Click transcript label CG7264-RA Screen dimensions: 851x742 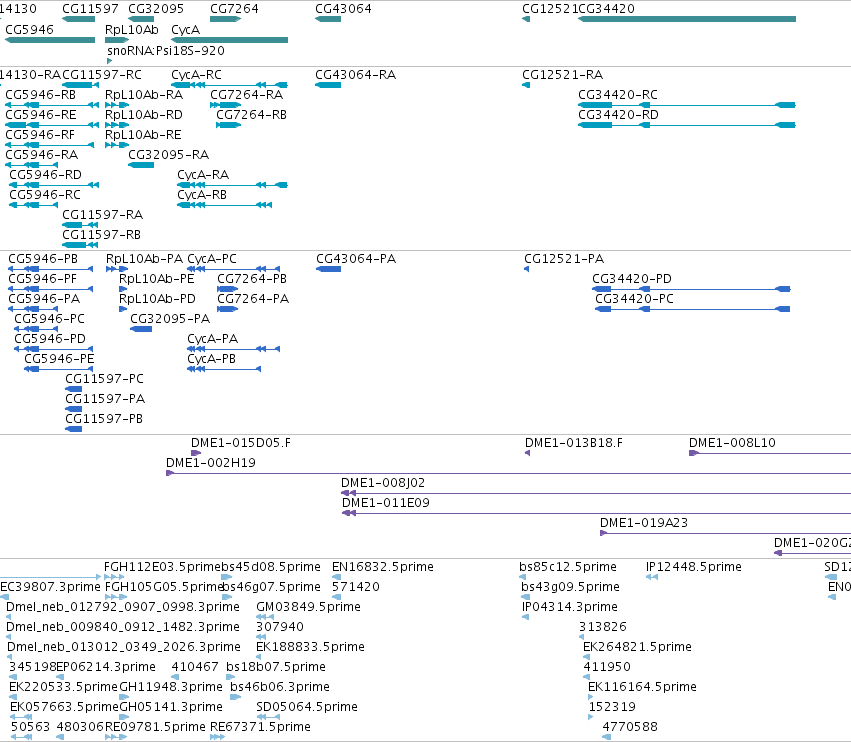point(246,94)
